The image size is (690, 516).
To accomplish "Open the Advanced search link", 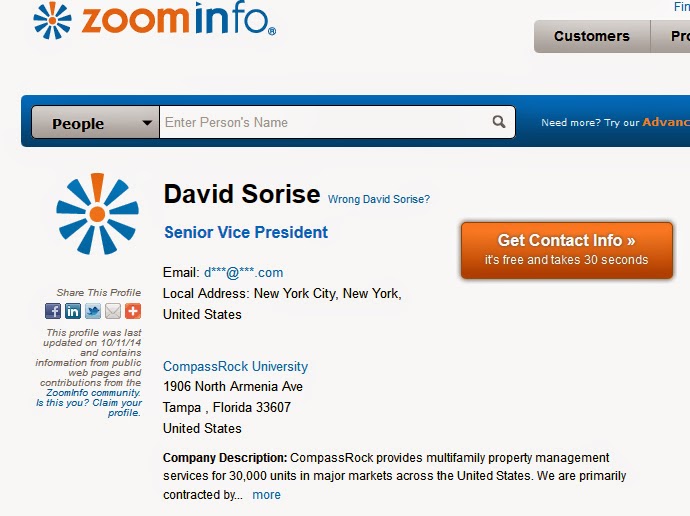I will pyautogui.click(x=665, y=122).
